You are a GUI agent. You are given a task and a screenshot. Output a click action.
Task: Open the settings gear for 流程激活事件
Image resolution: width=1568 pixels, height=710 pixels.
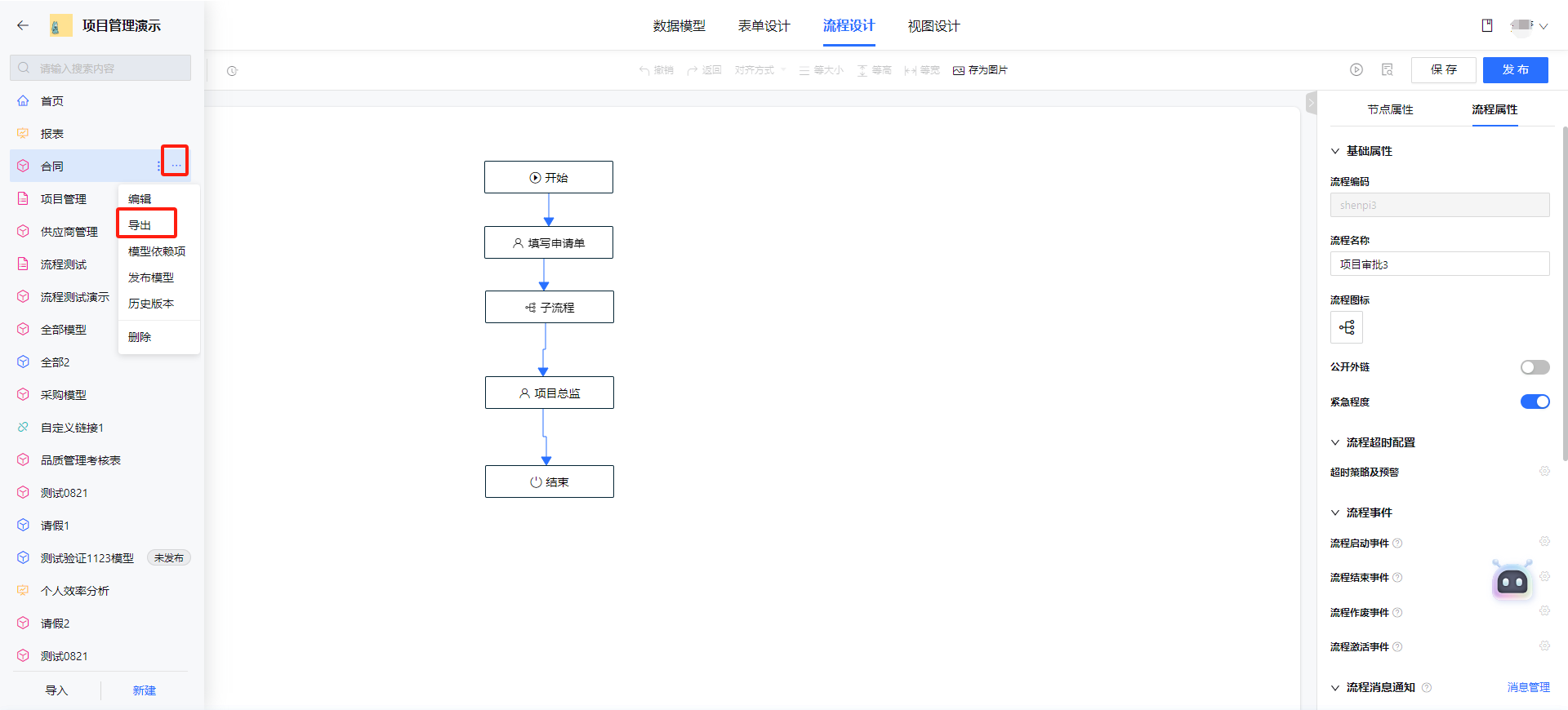(1544, 646)
